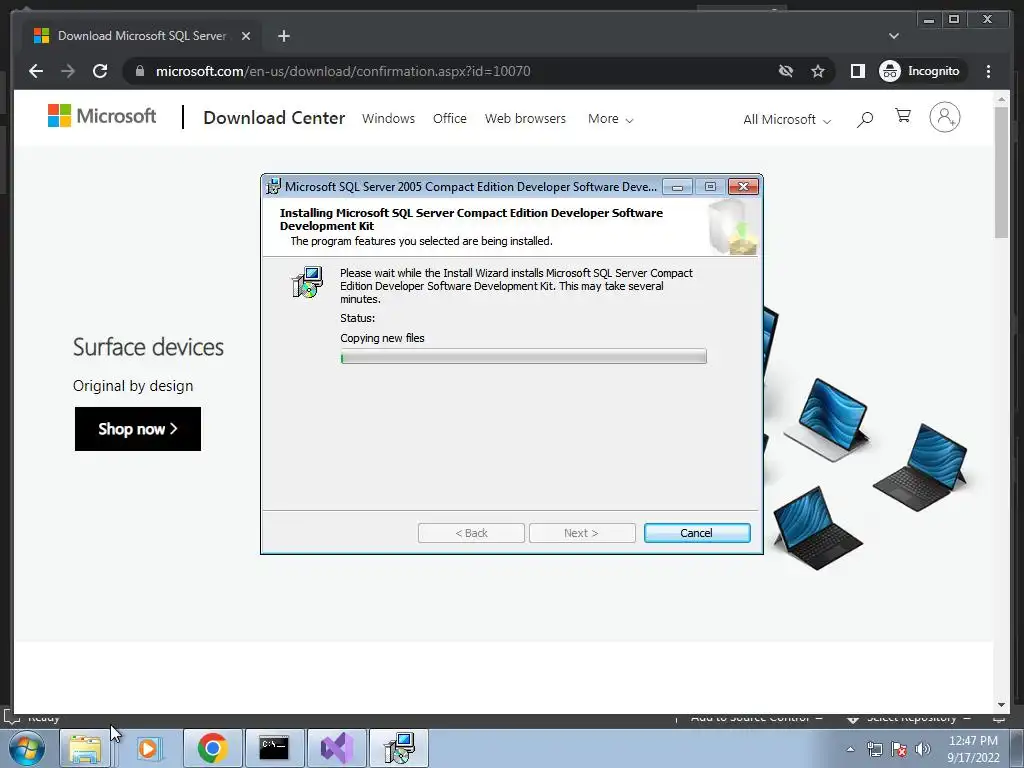Minimize the SQL Server installer window
The width and height of the screenshot is (1024, 768).
677,187
